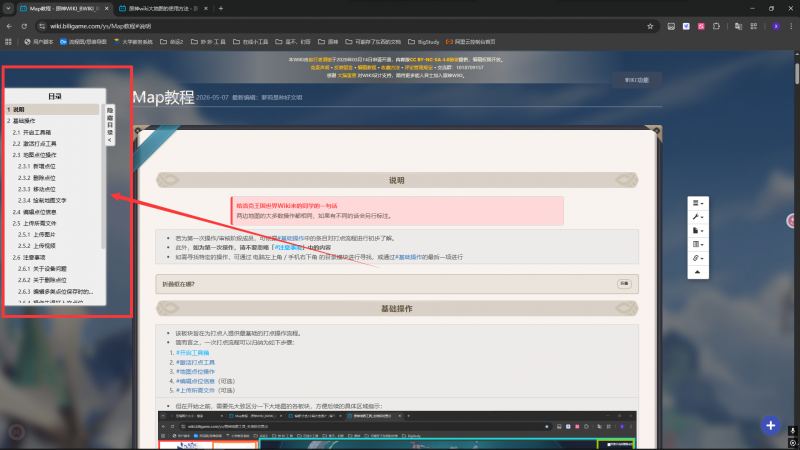
Task: Open the 命运2 bookmark folder
Action: click(x=171, y=42)
